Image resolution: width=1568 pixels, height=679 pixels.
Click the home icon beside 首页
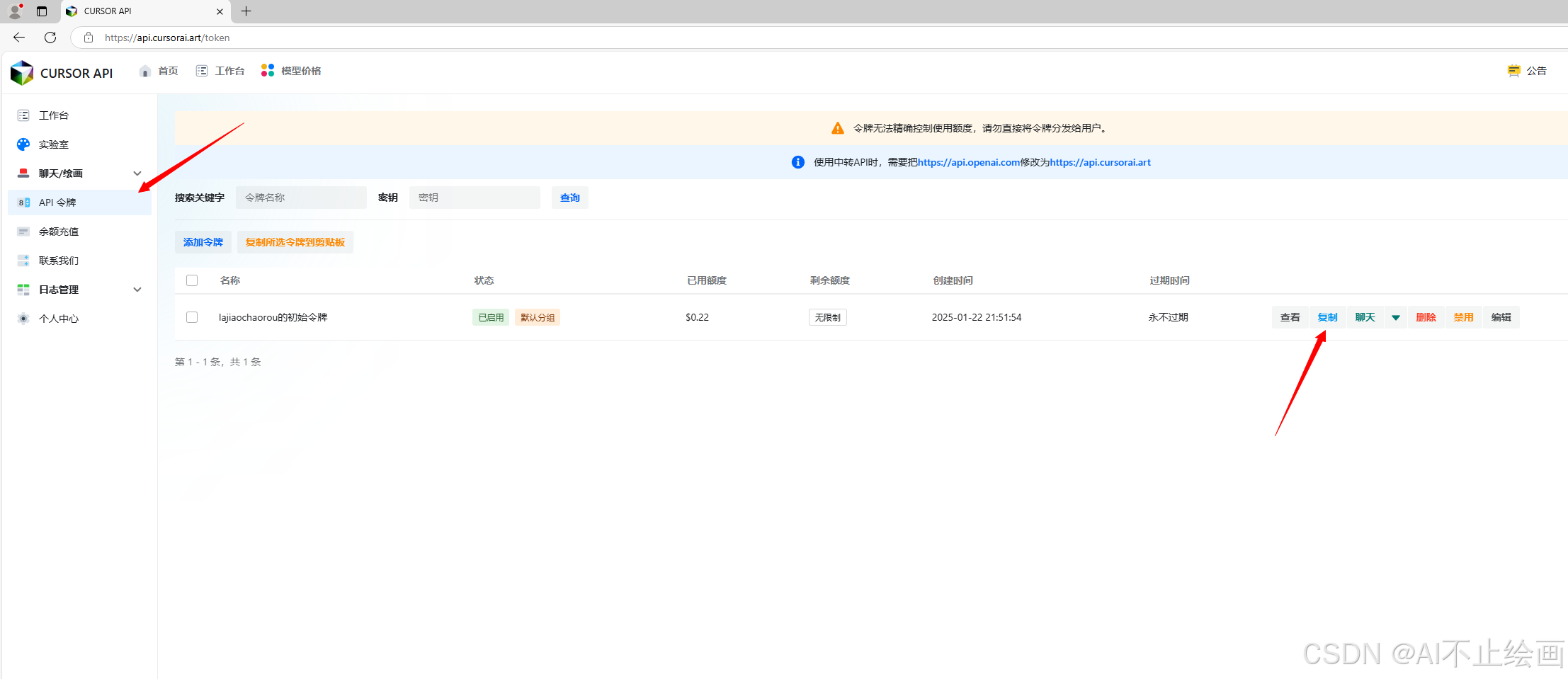pyautogui.click(x=145, y=71)
